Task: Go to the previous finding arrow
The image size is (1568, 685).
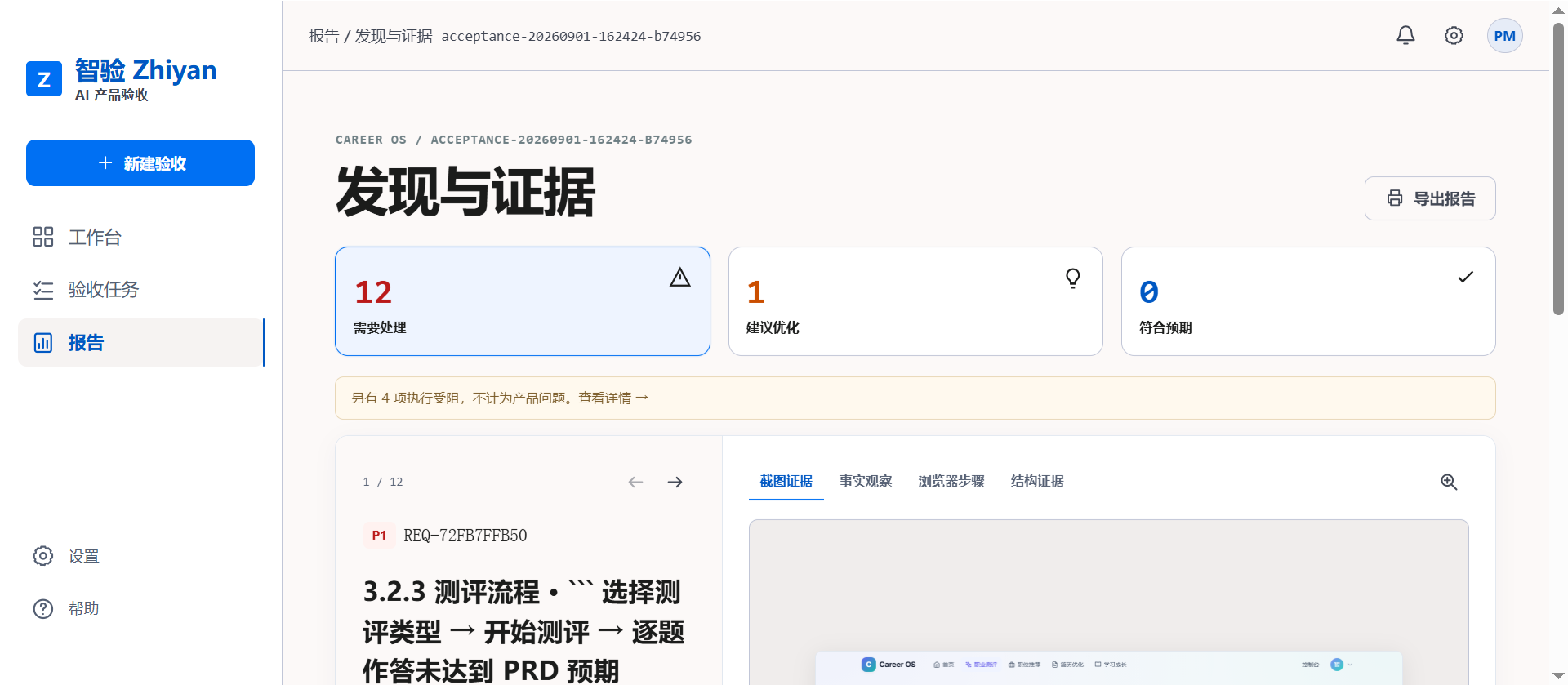Action: point(635,482)
